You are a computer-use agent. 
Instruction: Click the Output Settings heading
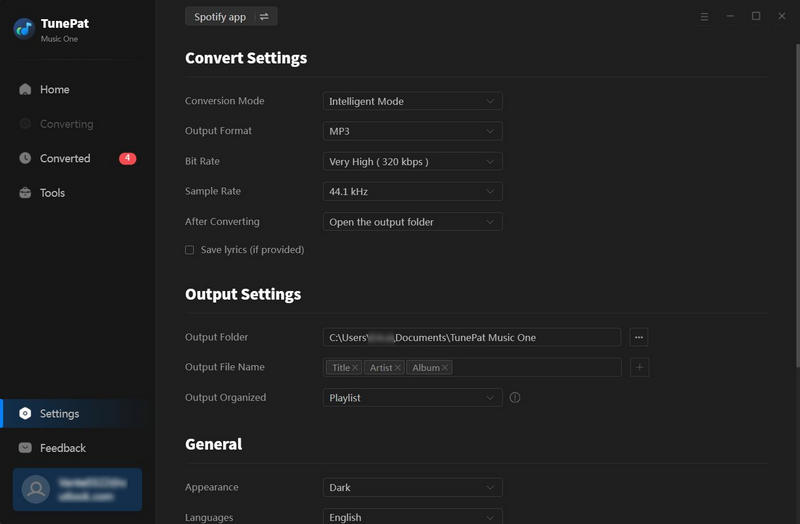point(243,294)
